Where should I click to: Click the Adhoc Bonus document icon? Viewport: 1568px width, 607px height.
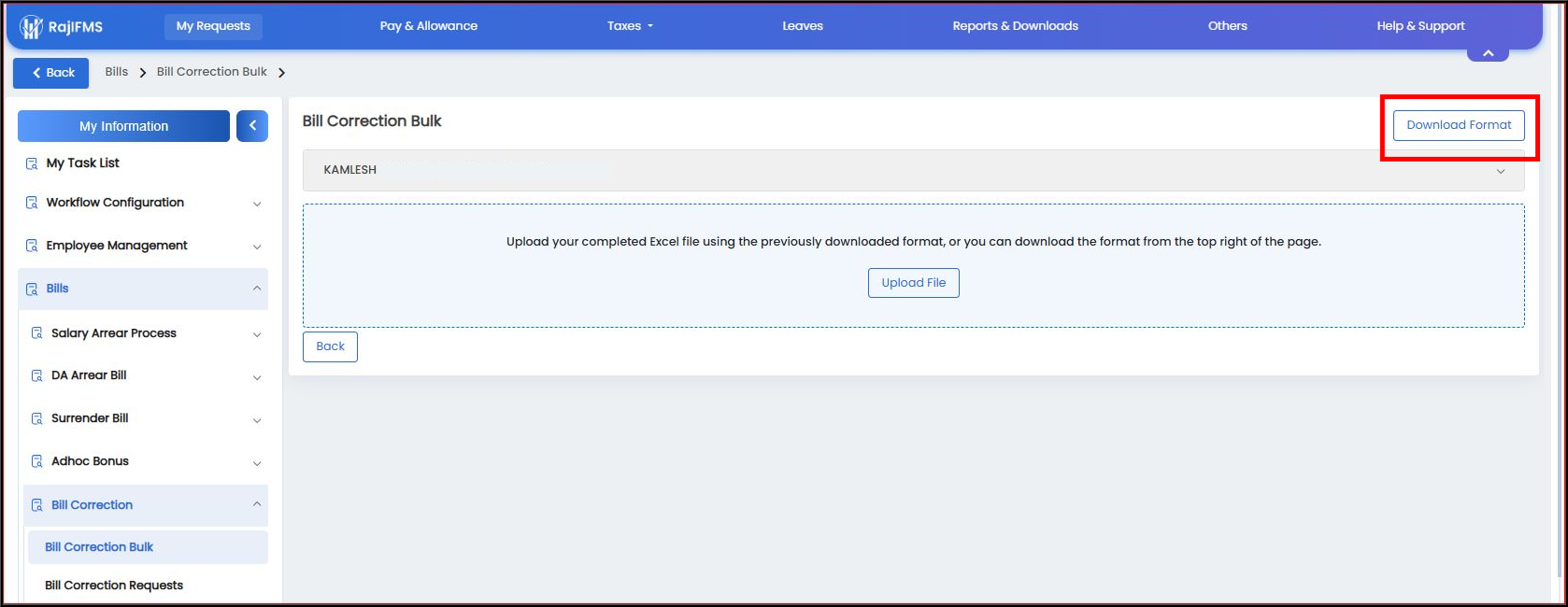[37, 461]
